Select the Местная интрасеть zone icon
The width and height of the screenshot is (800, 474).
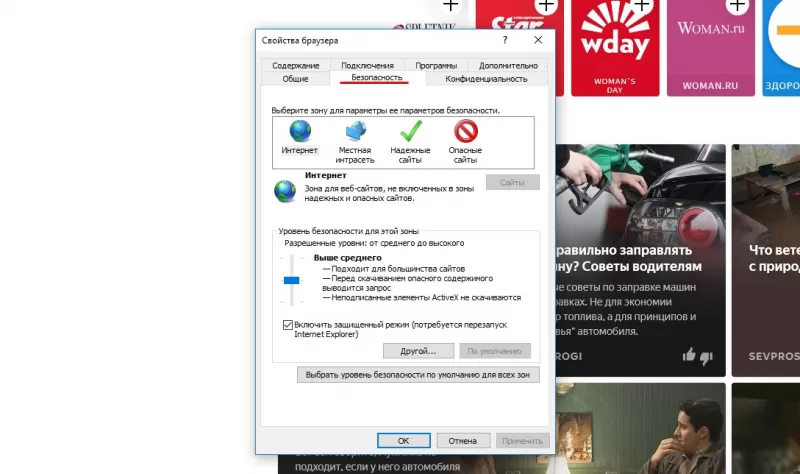coord(356,131)
